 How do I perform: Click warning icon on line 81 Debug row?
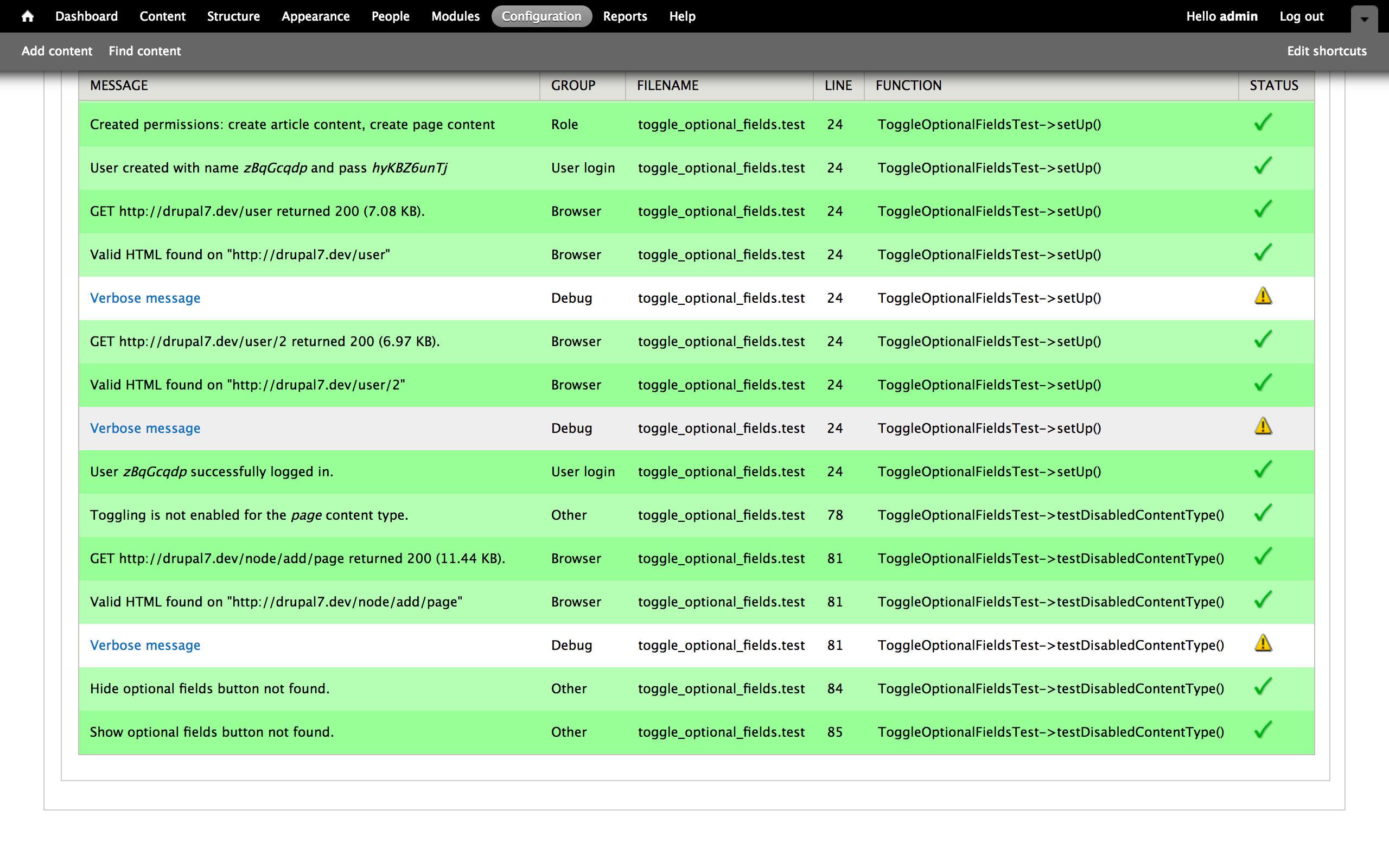[x=1263, y=644]
